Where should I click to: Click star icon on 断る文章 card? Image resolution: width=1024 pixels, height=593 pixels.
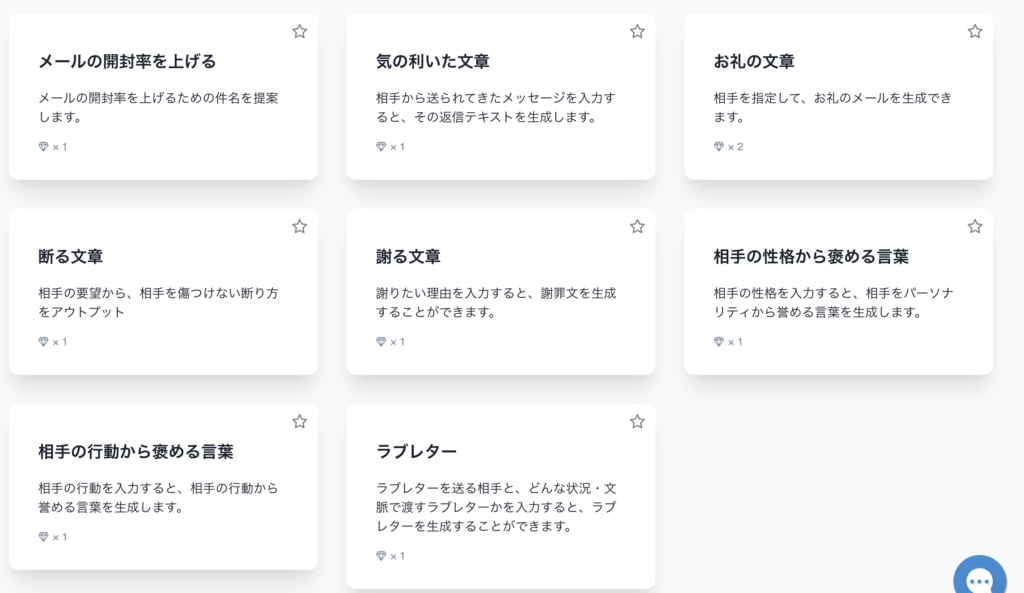click(299, 227)
